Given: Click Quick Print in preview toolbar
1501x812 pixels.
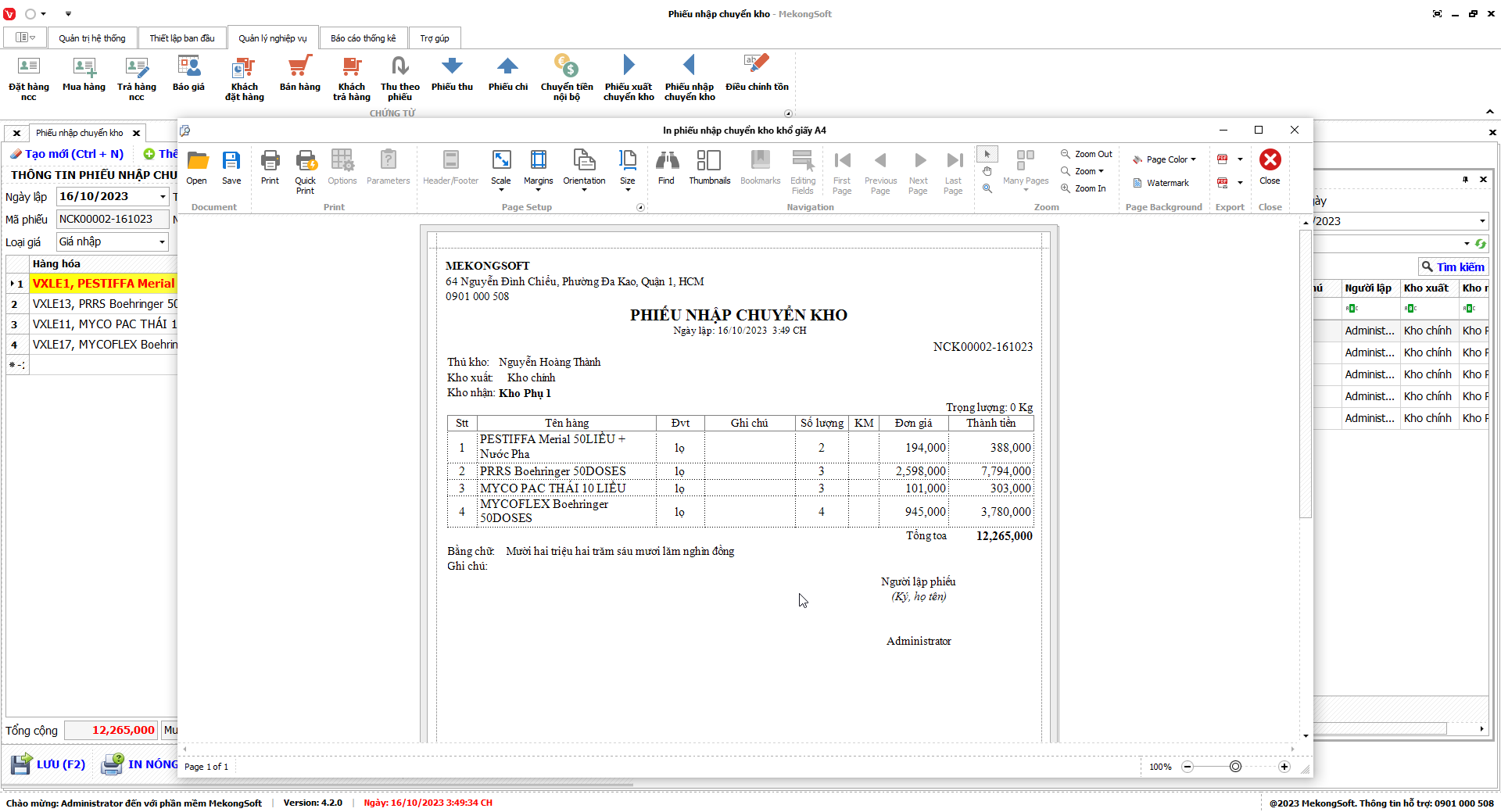Looking at the screenshot, I should pos(305,172).
